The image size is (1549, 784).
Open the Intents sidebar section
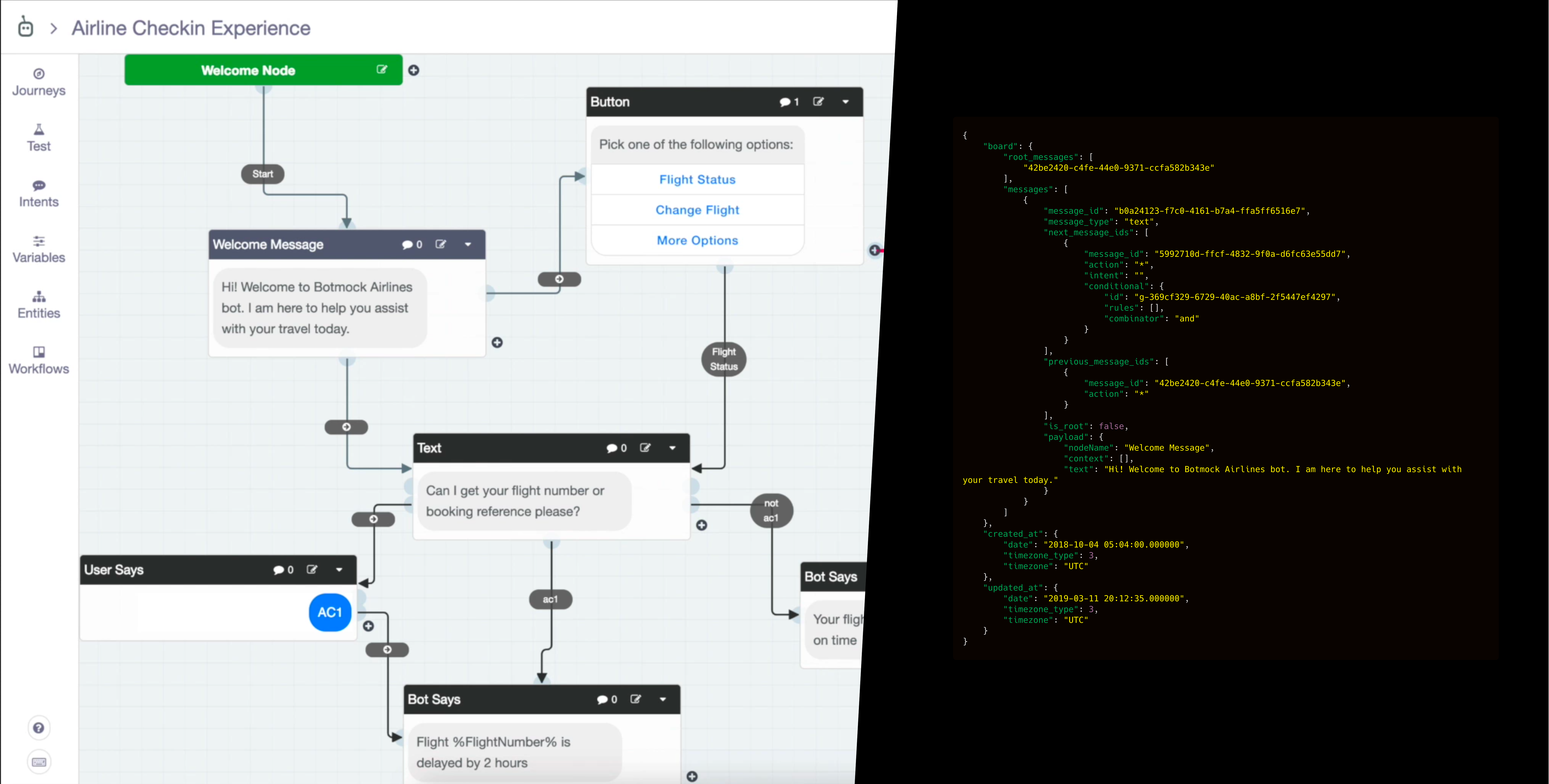39,194
